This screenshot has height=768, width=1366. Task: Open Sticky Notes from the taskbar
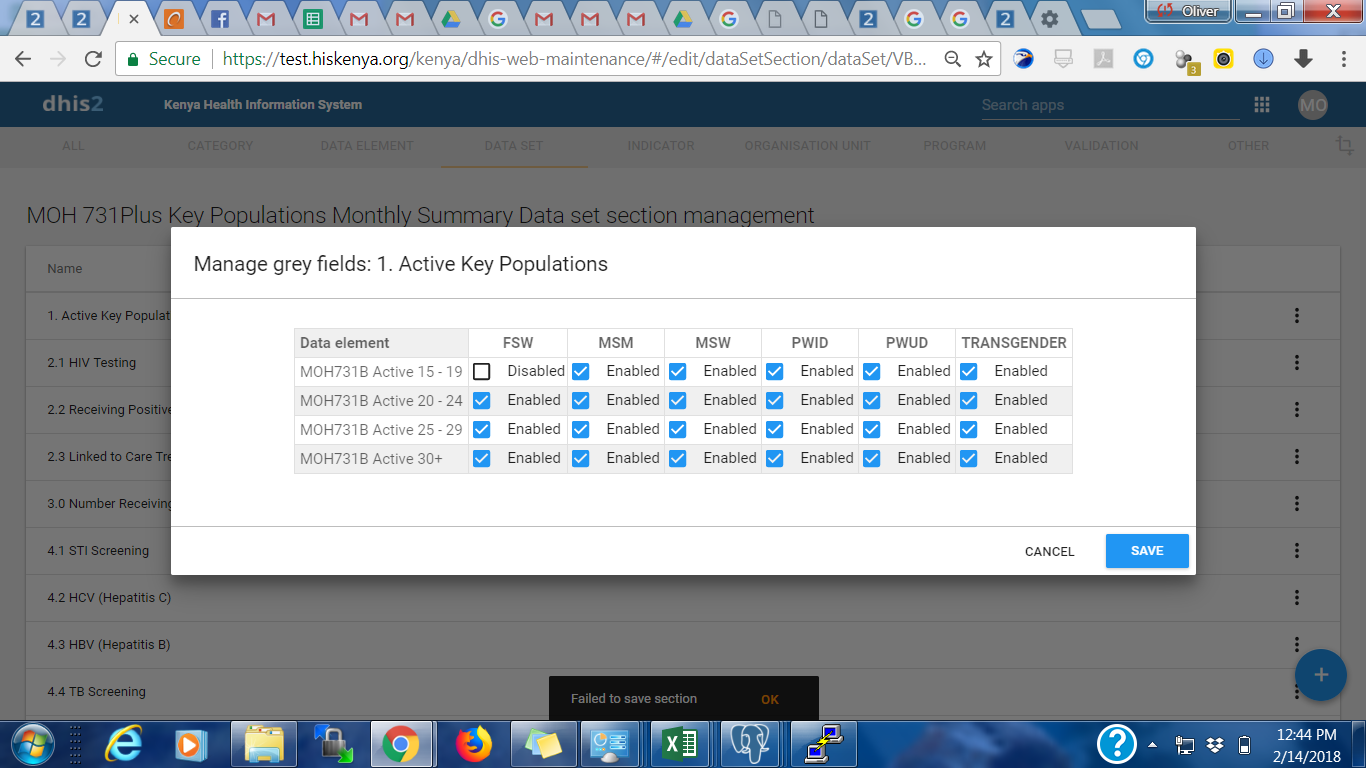(543, 744)
